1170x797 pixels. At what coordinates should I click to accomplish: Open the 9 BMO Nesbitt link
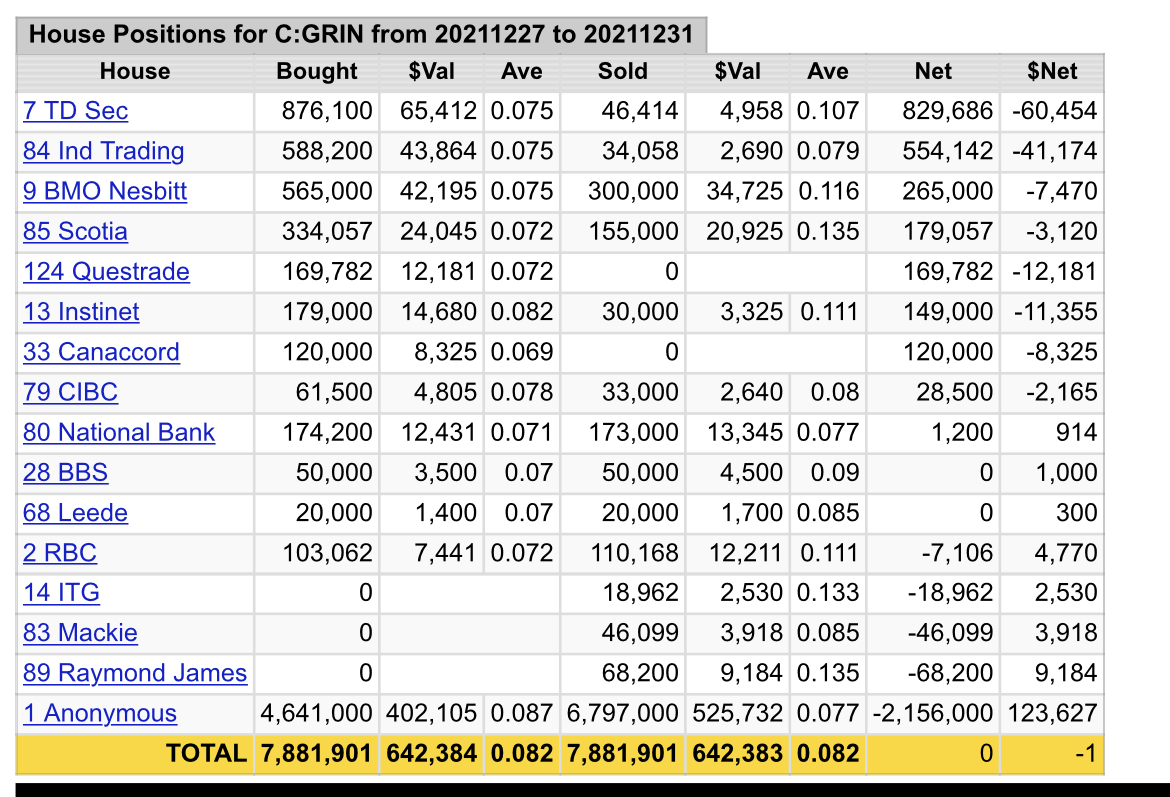click(x=105, y=191)
